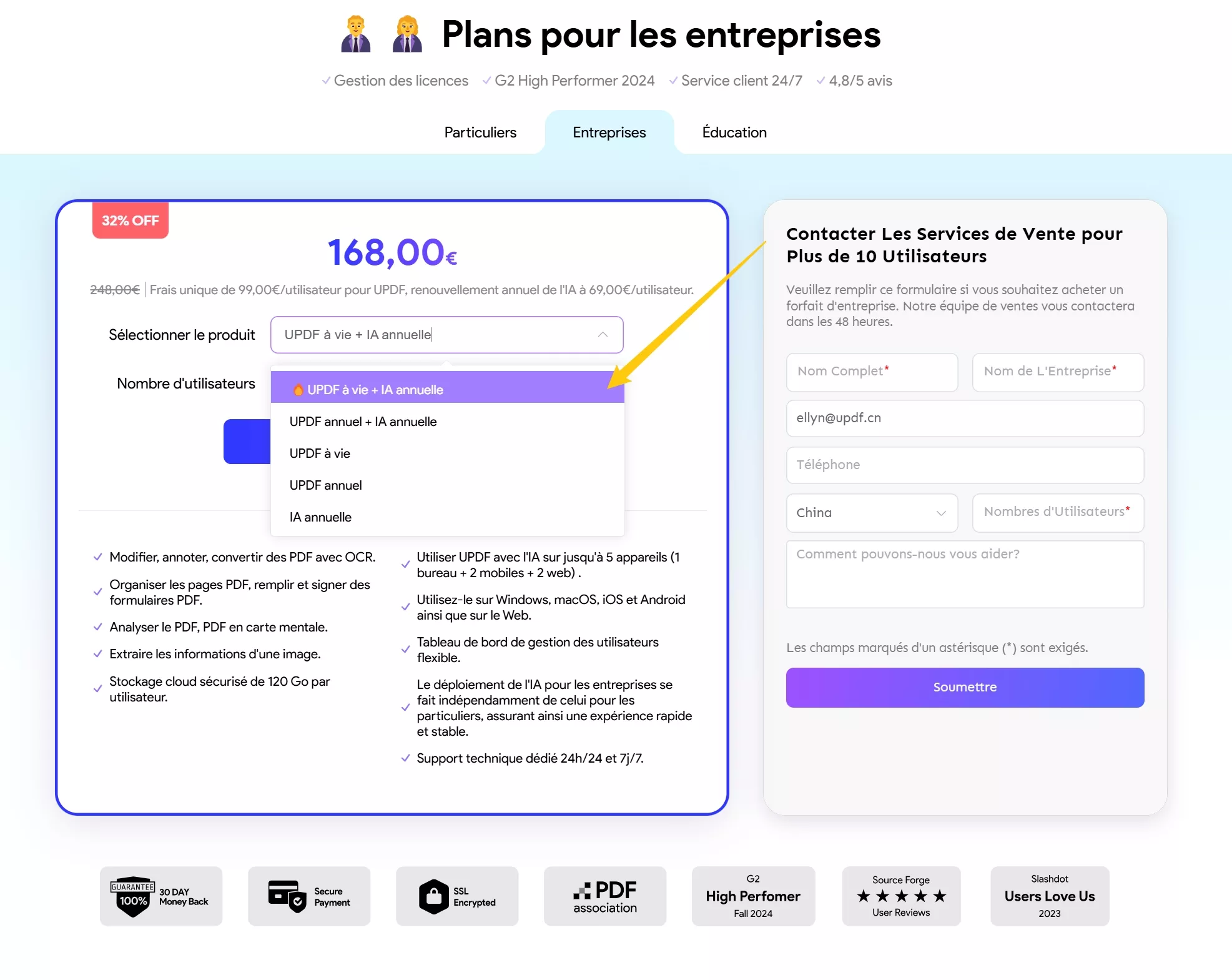Toggle UPDF annuel product selection
This screenshot has height=980, width=1232.
(x=326, y=485)
